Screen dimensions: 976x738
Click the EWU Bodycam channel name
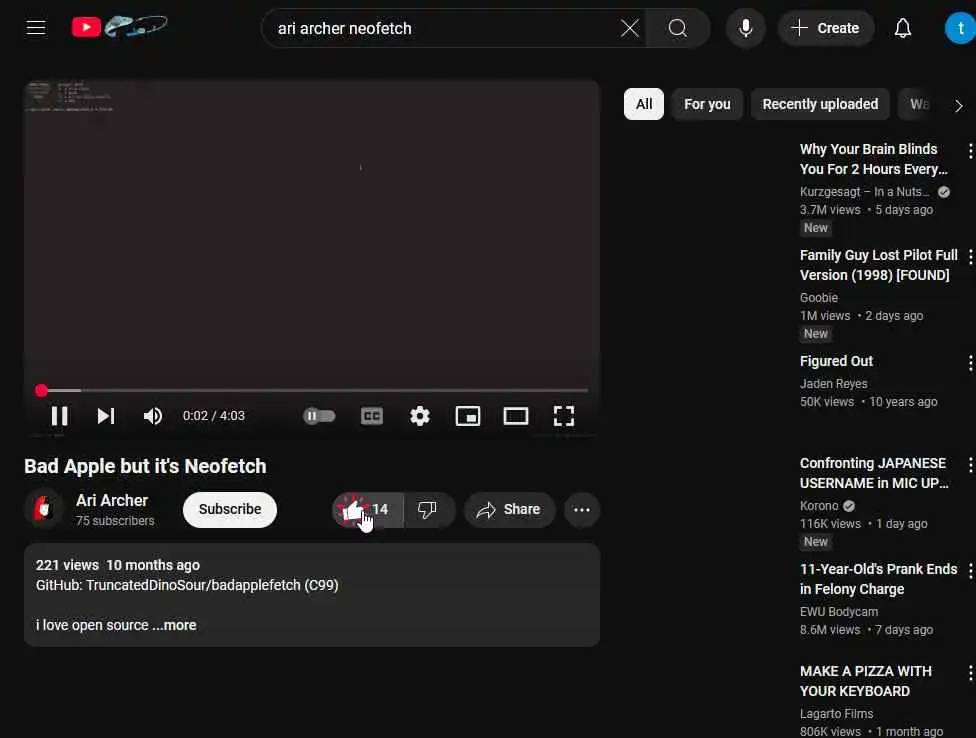(838, 612)
